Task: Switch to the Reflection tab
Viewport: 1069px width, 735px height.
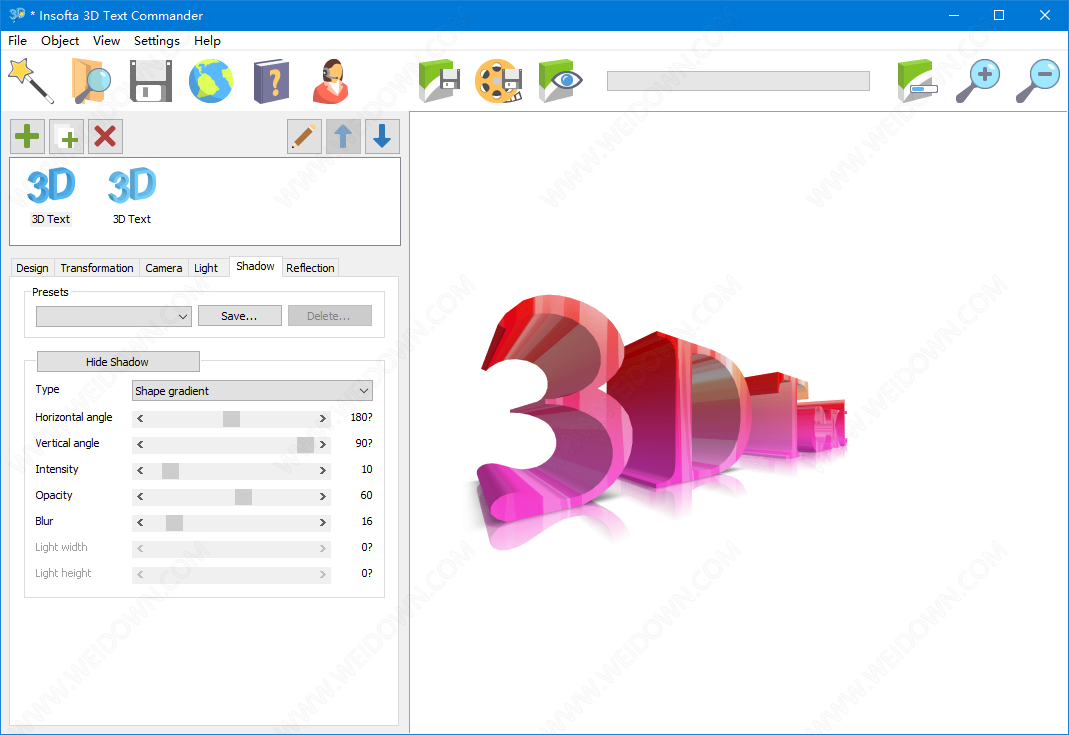Action: pos(310,268)
